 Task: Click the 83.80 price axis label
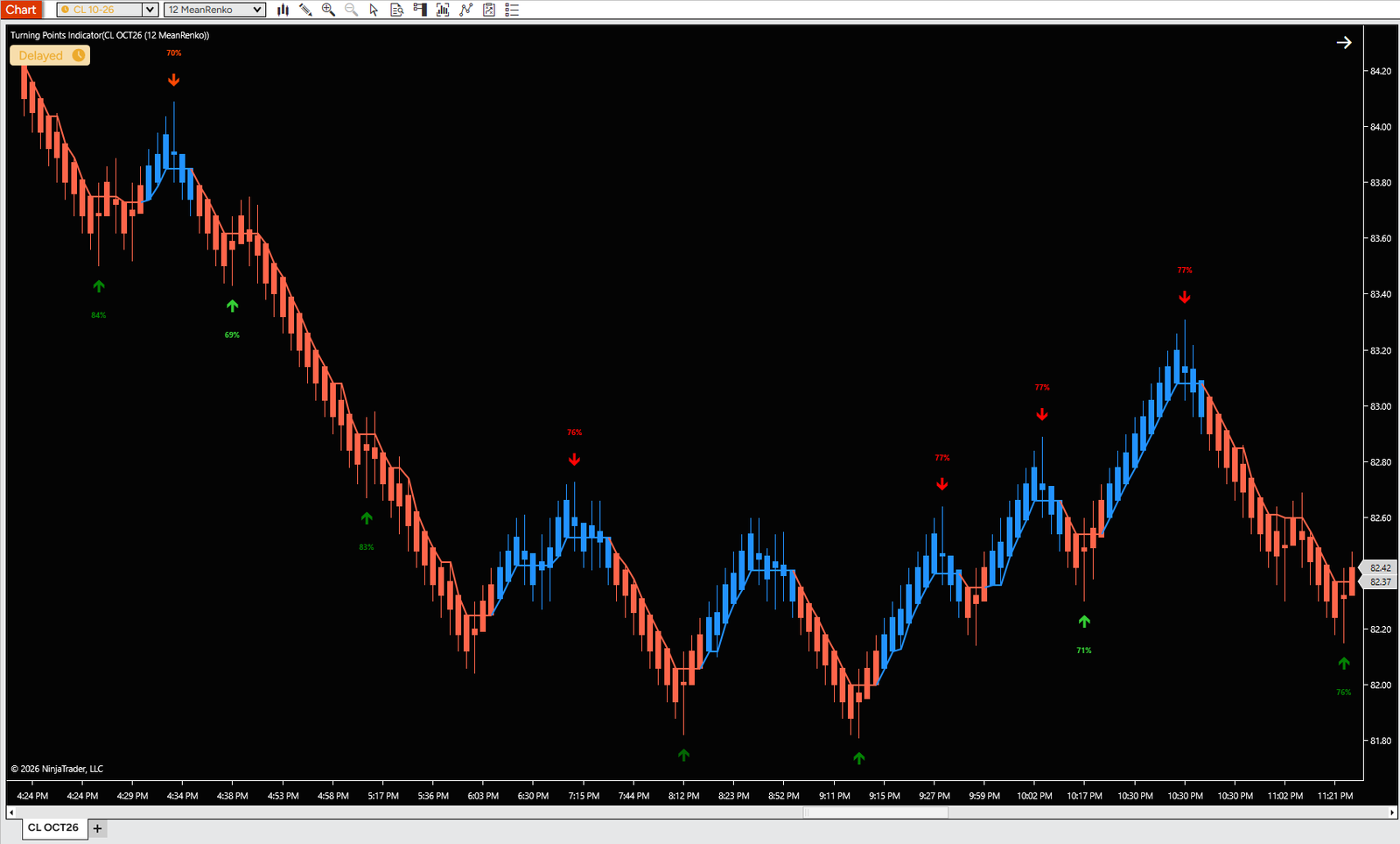(x=1381, y=183)
